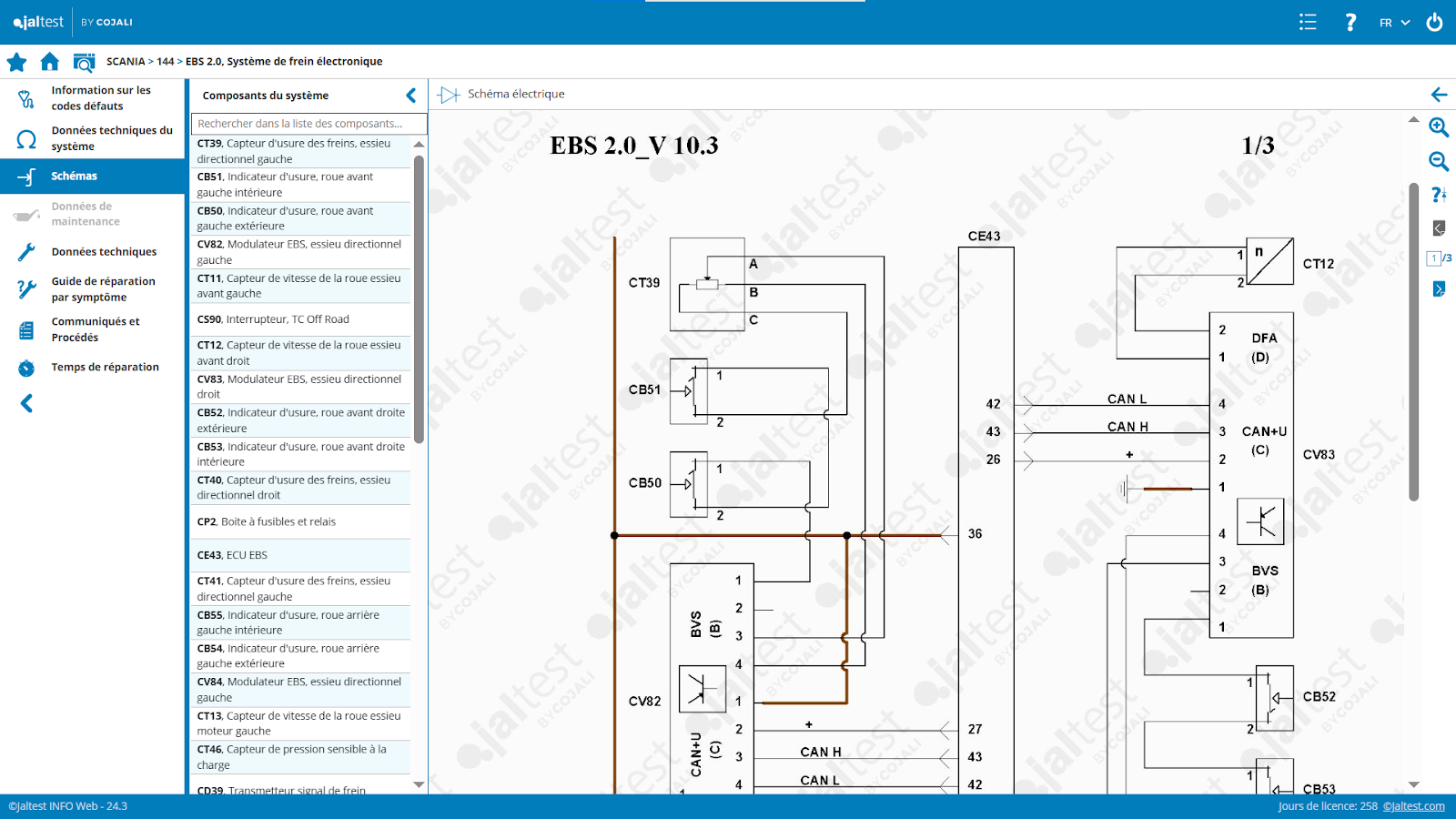1456x819 pixels.
Task: Click the schema vertical scrollbar thumb
Action: [1414, 342]
